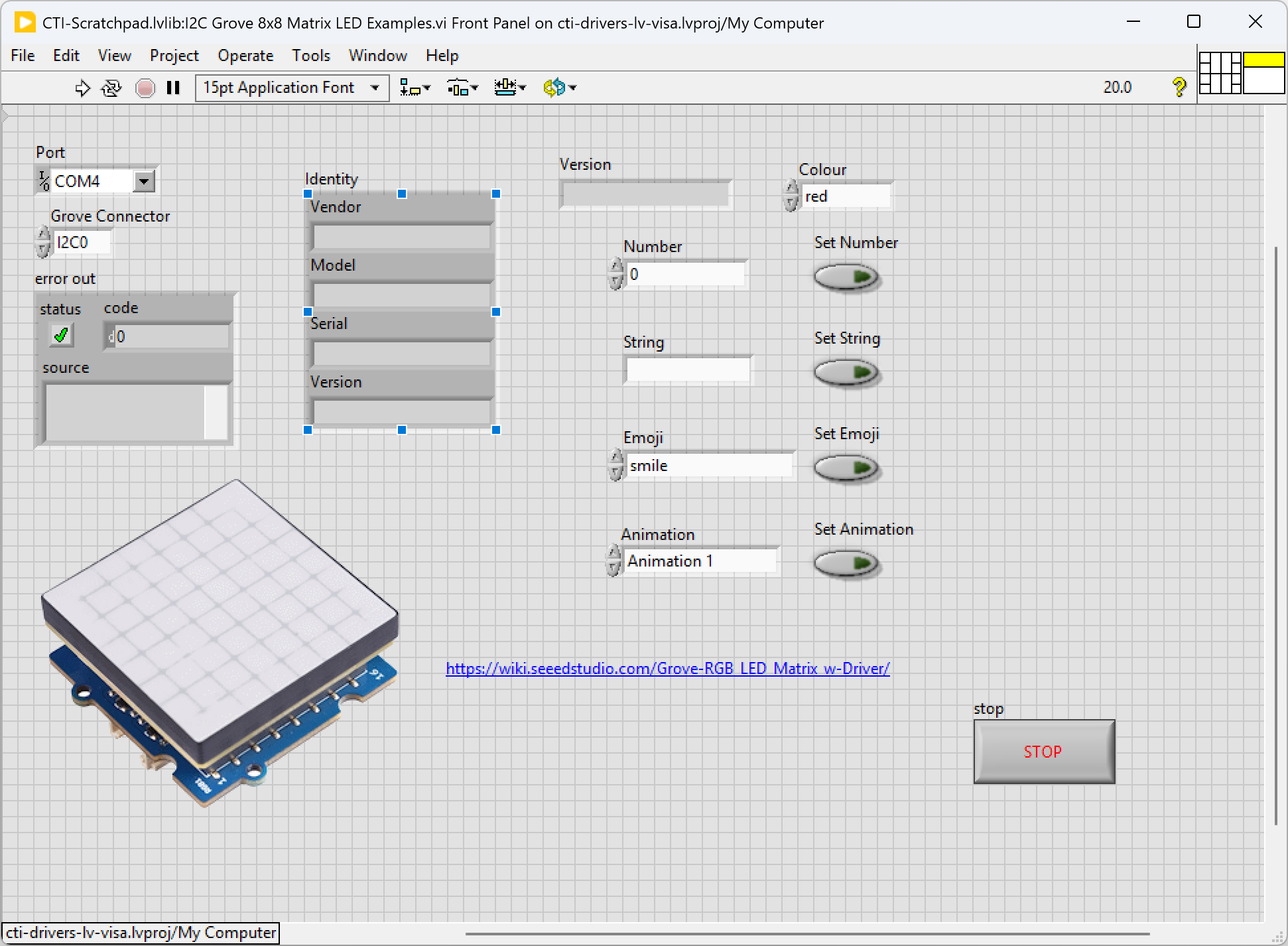
Task: Click the Abort Execution icon
Action: 145,88
